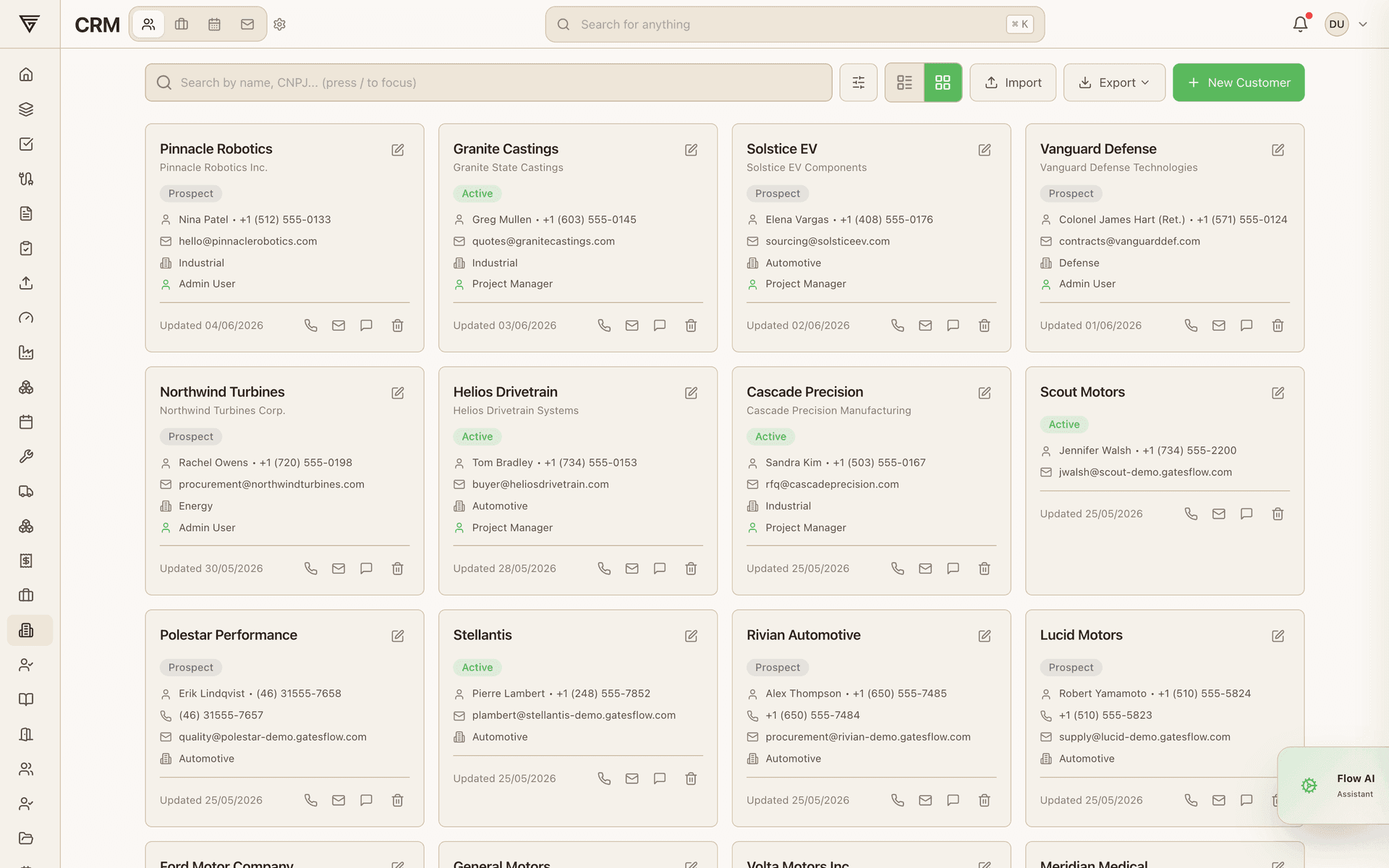Delete the Granite Castings customer
This screenshot has height=868, width=1389.
click(691, 325)
